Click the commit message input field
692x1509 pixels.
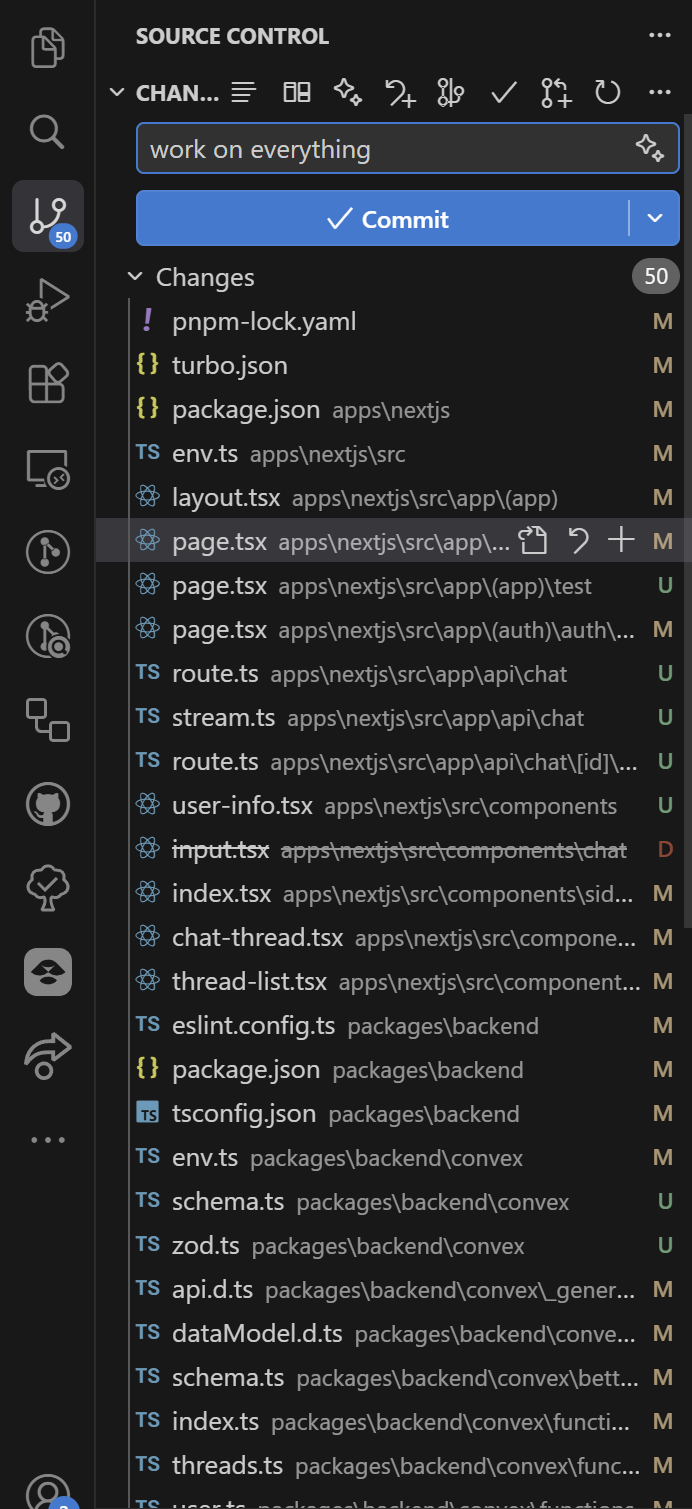tap(385, 150)
